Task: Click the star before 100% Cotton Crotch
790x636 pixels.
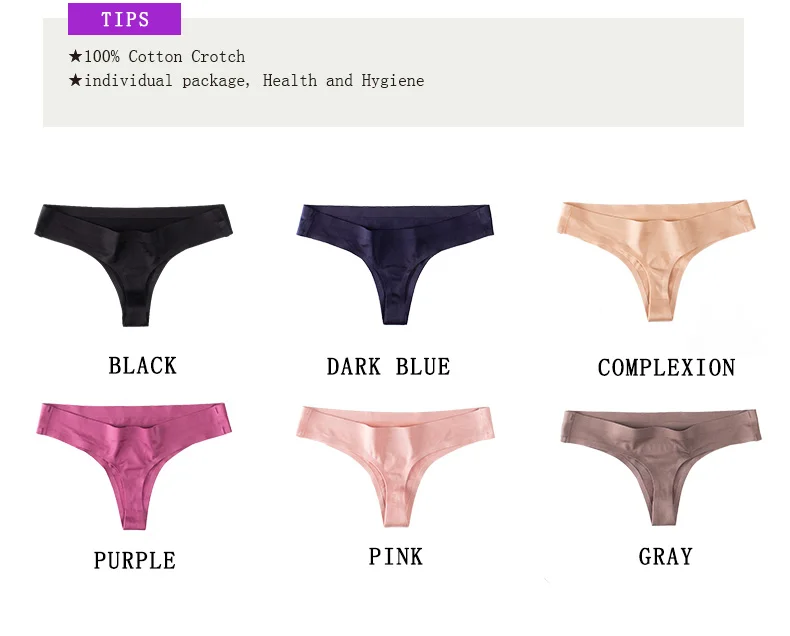Action: pyautogui.click(x=76, y=56)
